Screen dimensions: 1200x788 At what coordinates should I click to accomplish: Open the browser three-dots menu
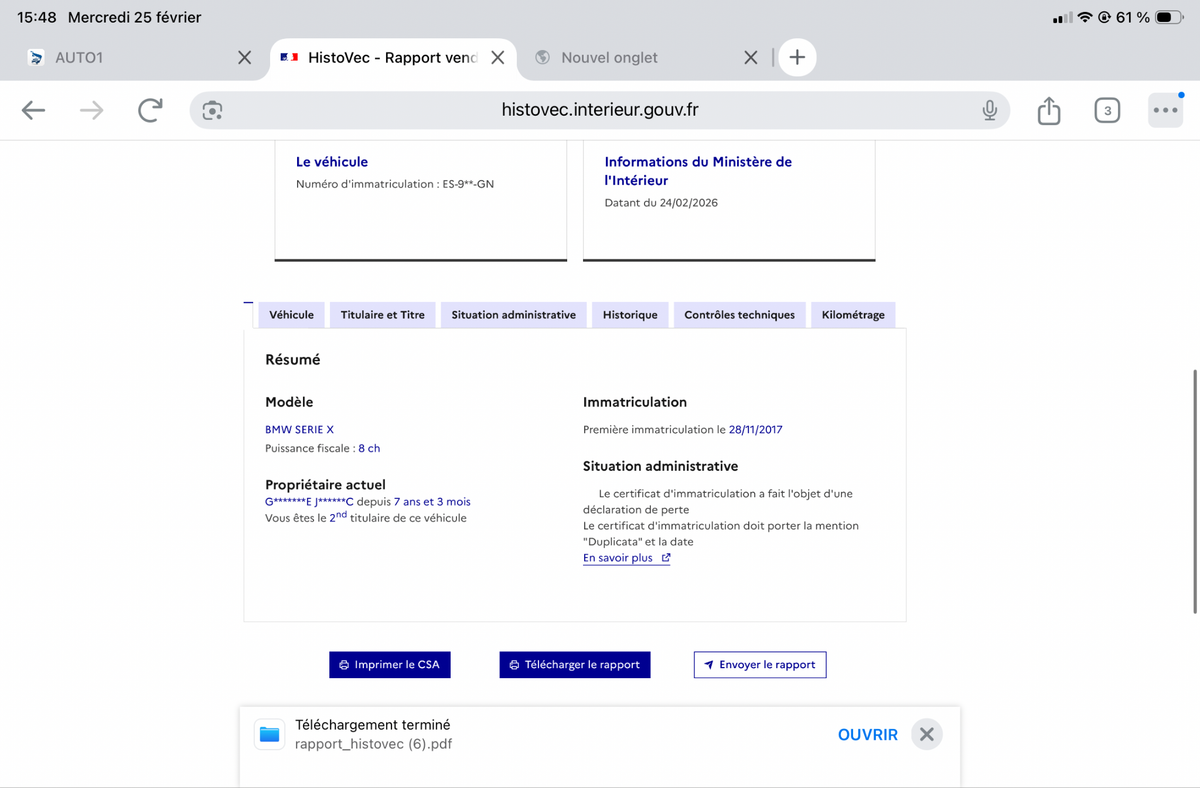[x=1164, y=111]
